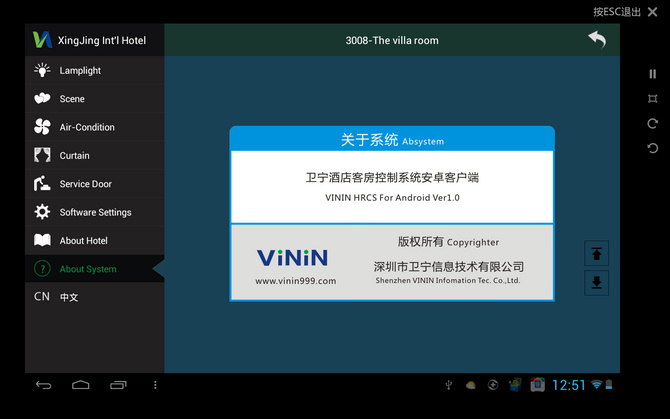Select Service Door option

click(94, 184)
